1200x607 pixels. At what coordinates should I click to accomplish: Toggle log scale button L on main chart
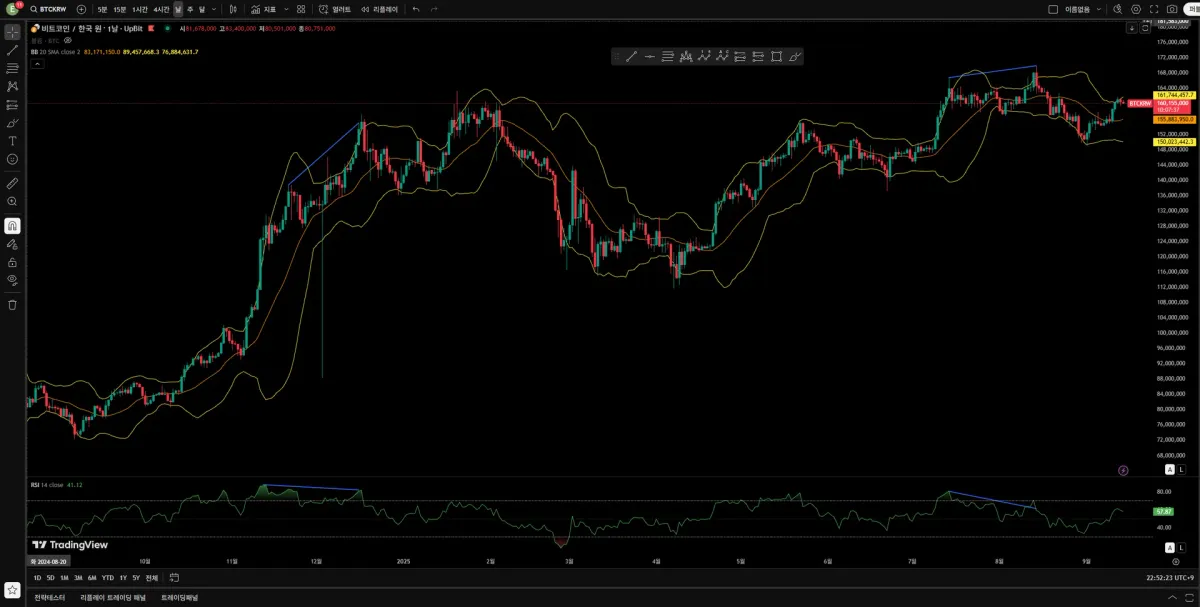click(1182, 469)
